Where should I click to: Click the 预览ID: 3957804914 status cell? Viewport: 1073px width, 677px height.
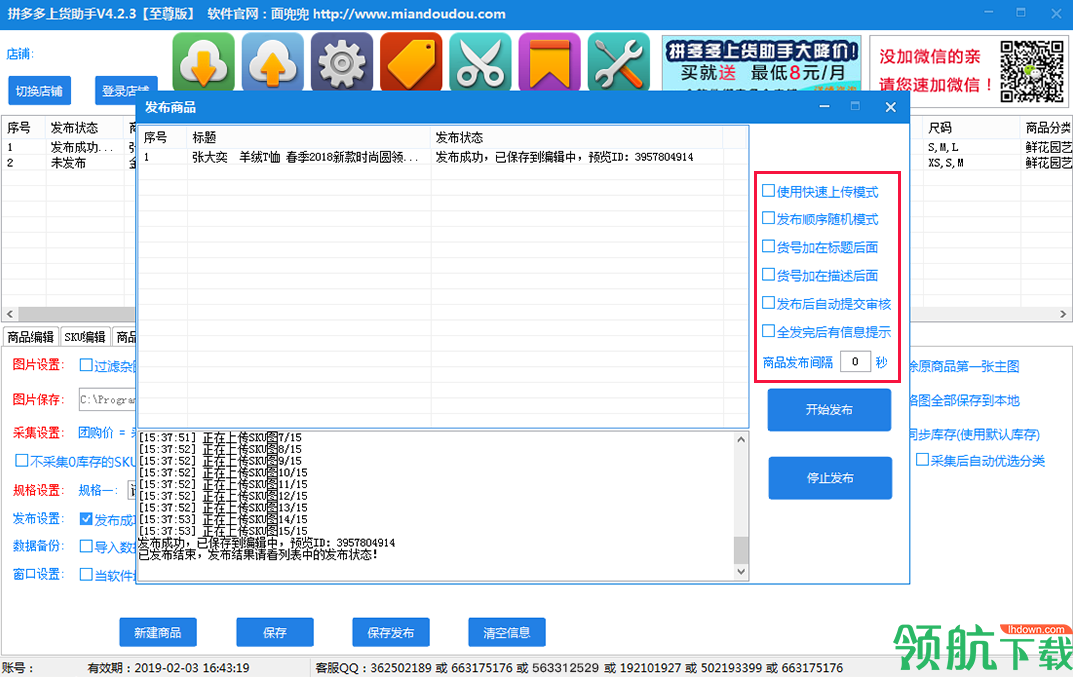click(565, 157)
